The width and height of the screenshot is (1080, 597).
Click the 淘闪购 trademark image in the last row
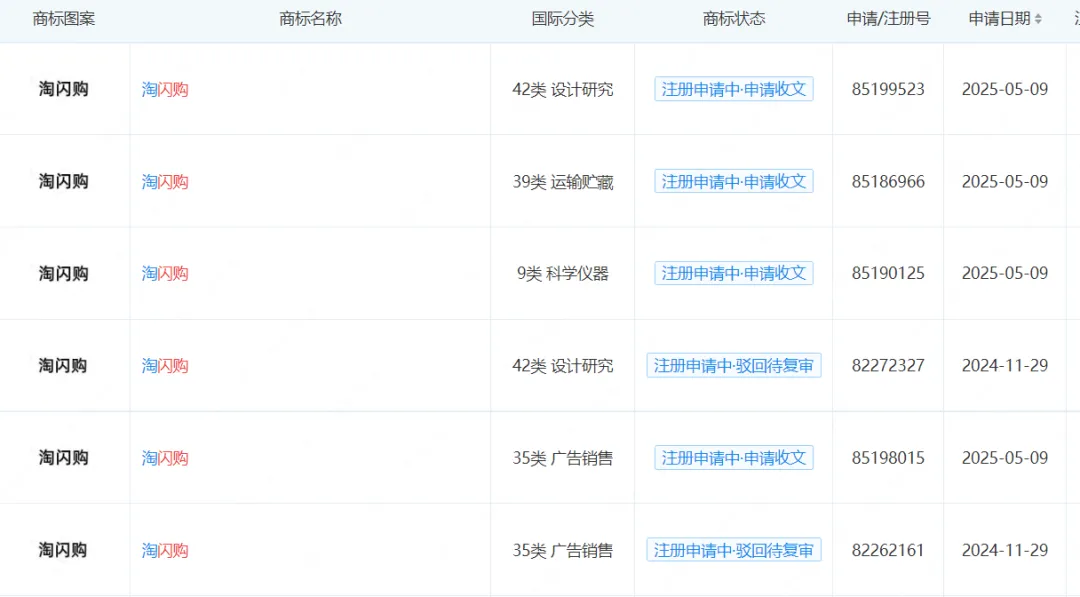(64, 549)
